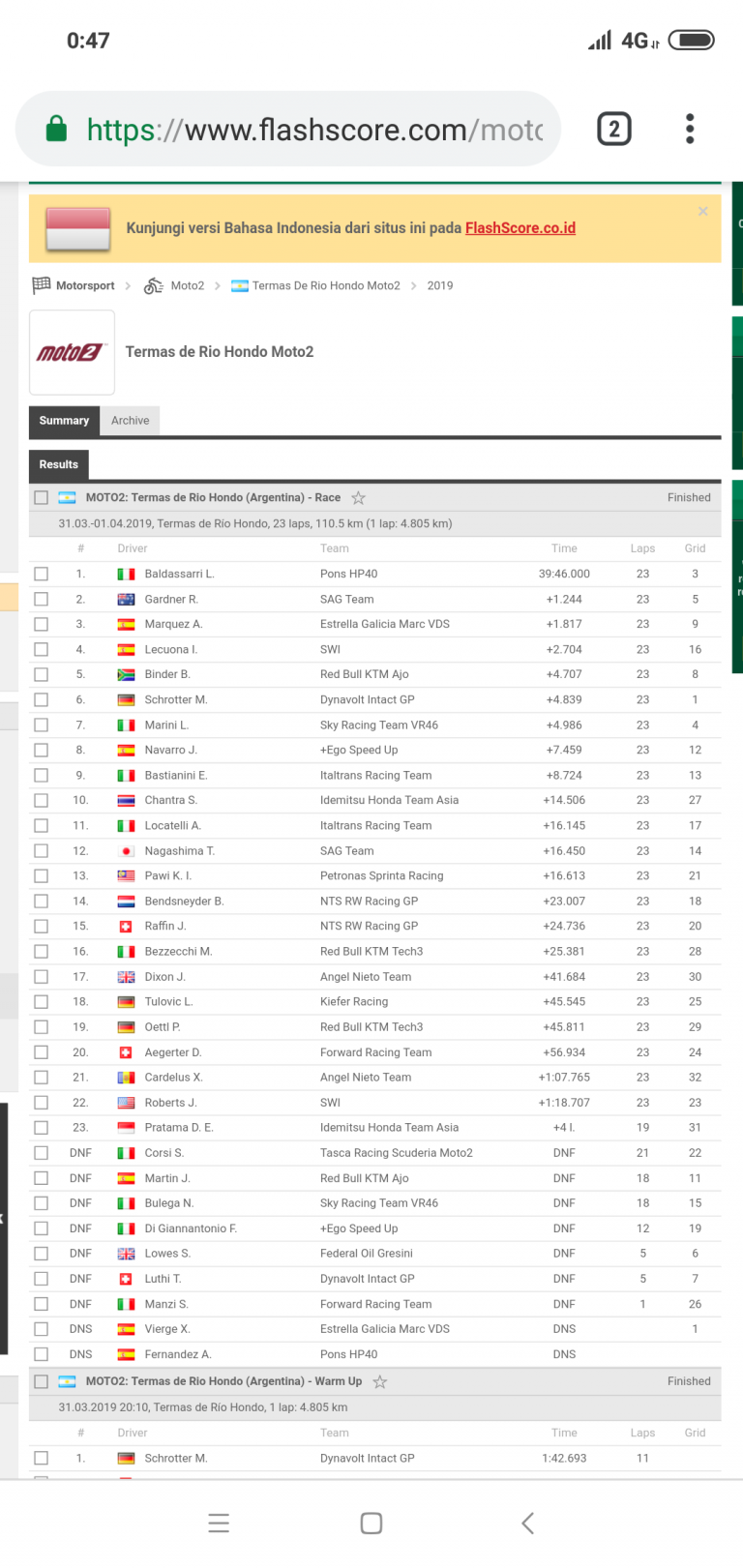Tap the flashscore.com URL address bar
This screenshot has height=1568, width=743.
point(314,130)
